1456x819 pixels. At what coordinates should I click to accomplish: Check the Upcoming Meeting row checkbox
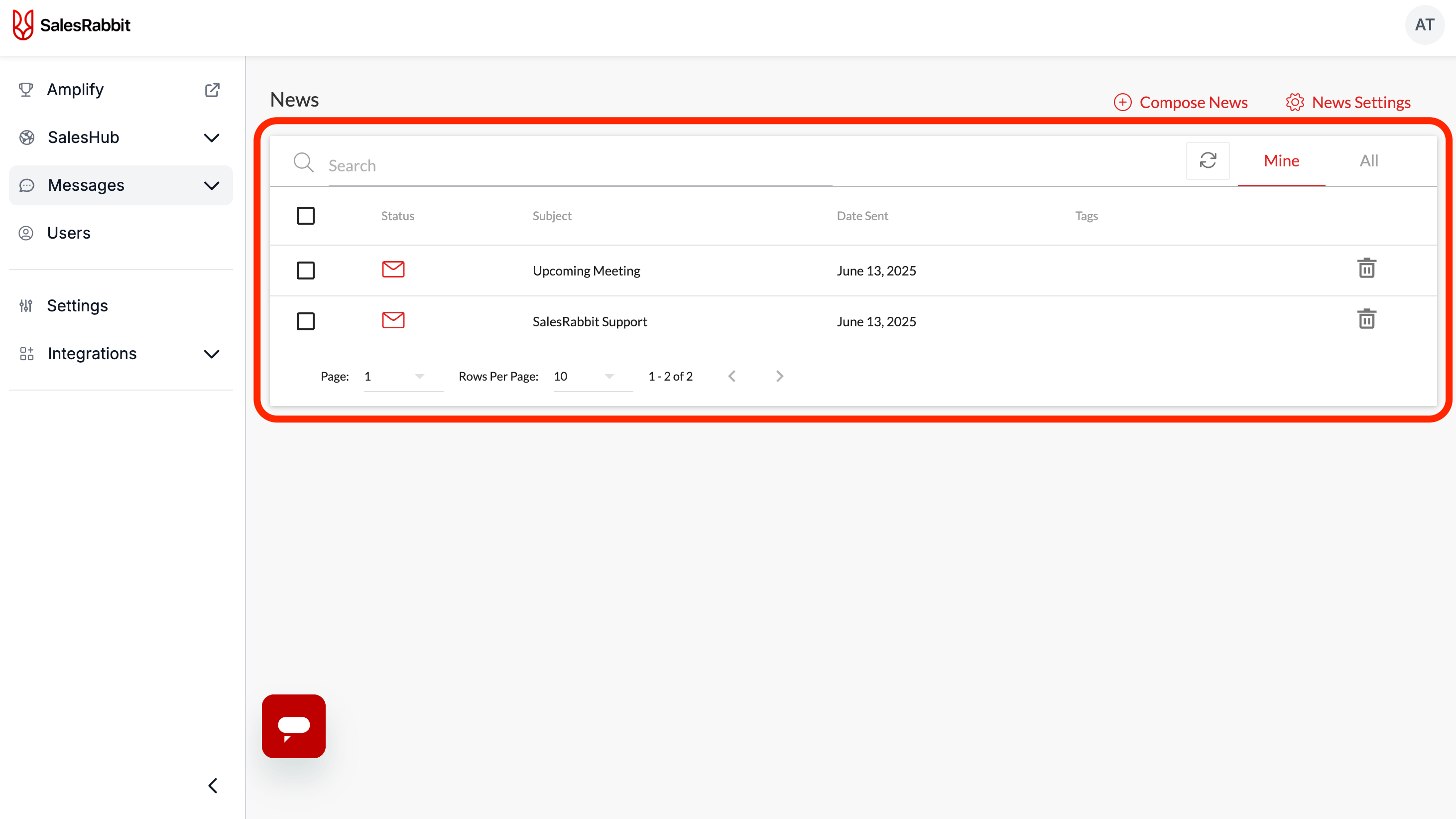pos(305,271)
